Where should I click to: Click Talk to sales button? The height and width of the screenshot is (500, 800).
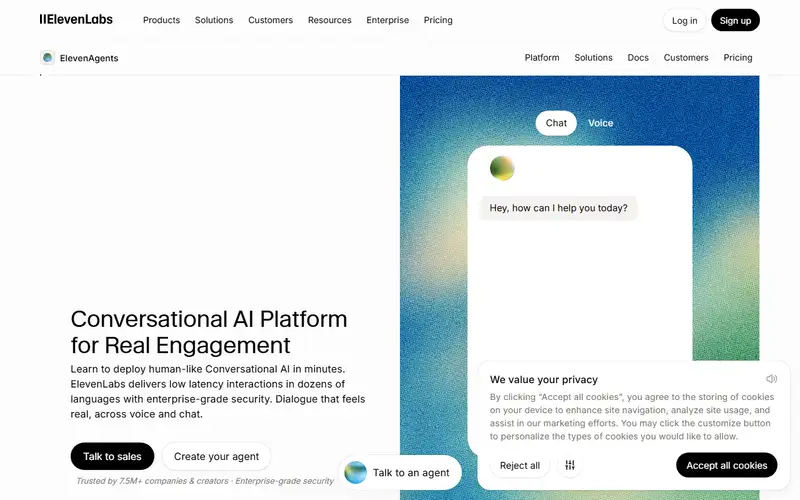[112, 456]
